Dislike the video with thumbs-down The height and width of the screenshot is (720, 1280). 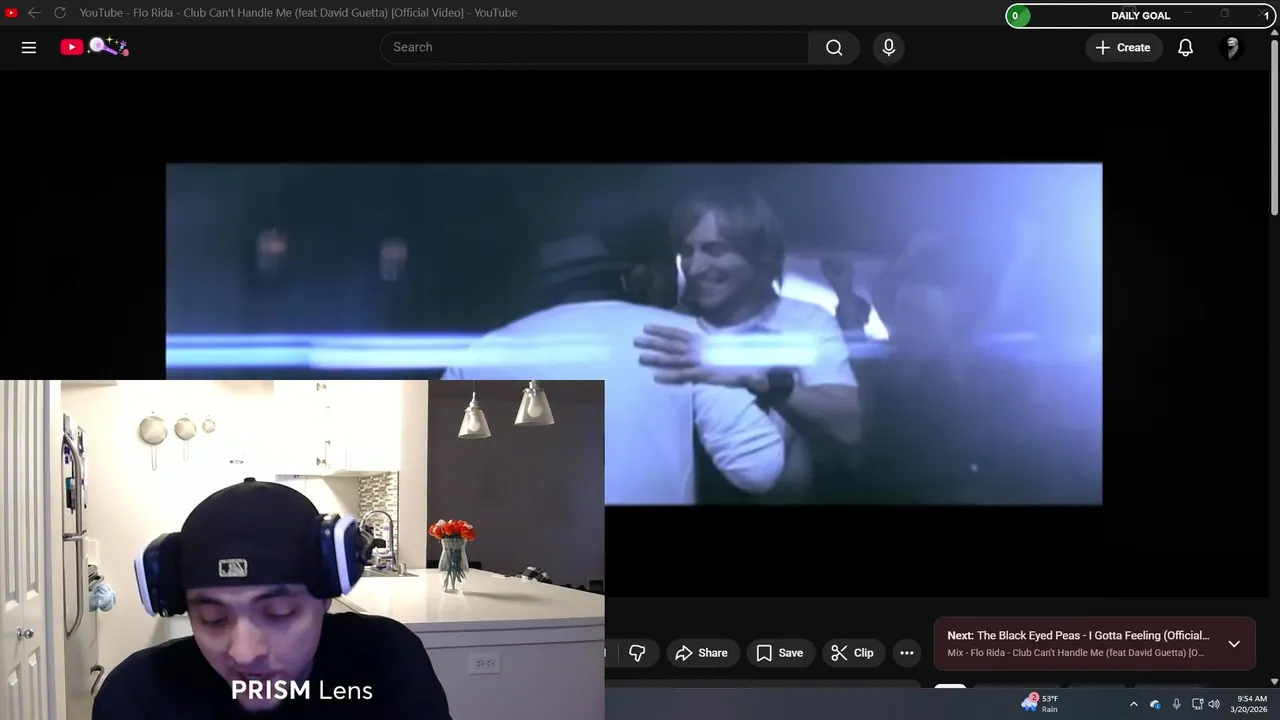[637, 653]
